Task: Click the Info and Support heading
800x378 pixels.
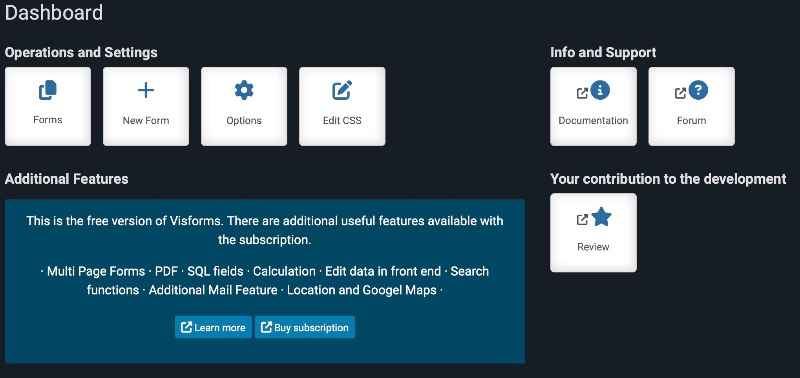Action: tap(603, 53)
